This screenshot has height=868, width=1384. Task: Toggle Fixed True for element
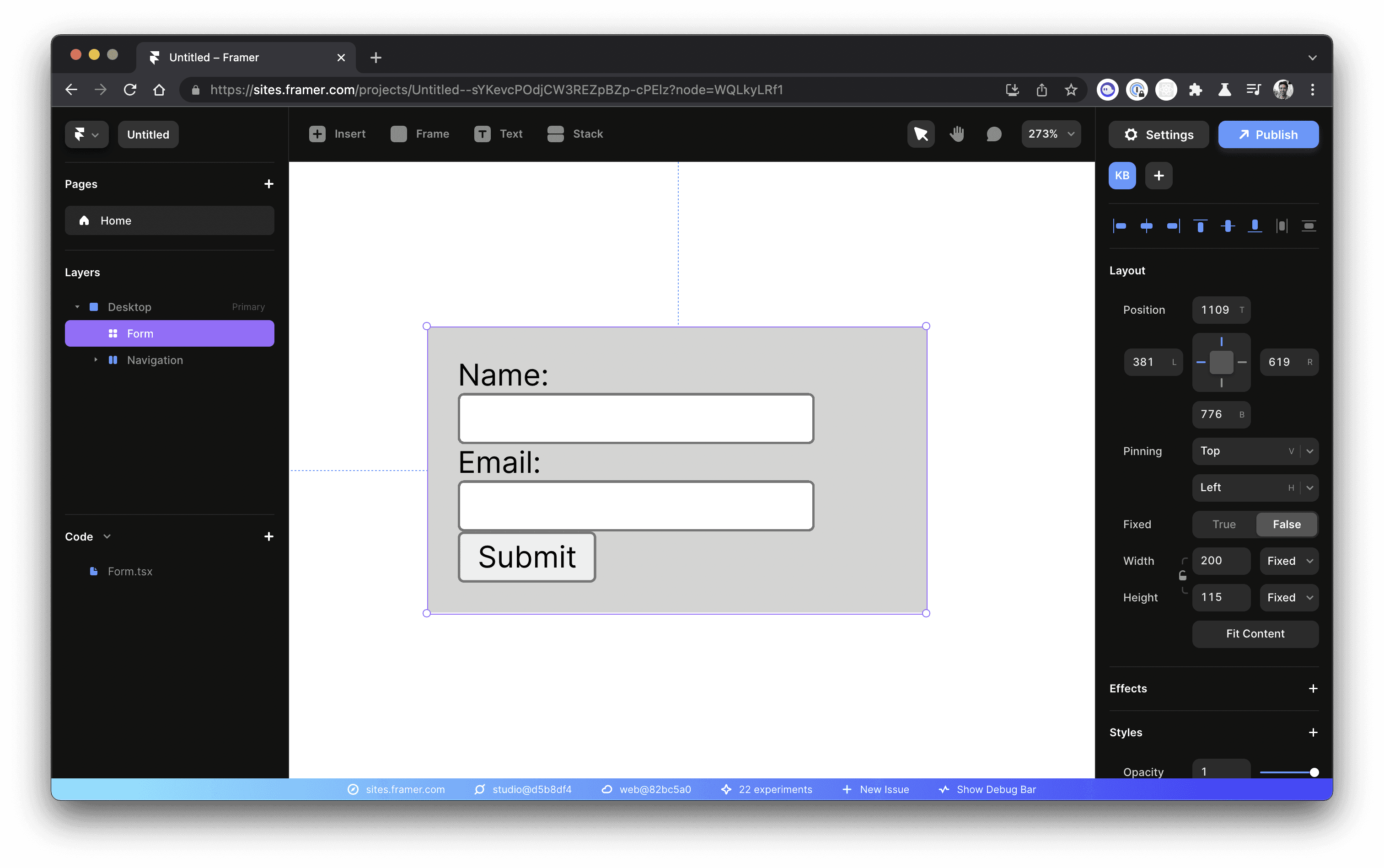coord(1223,524)
